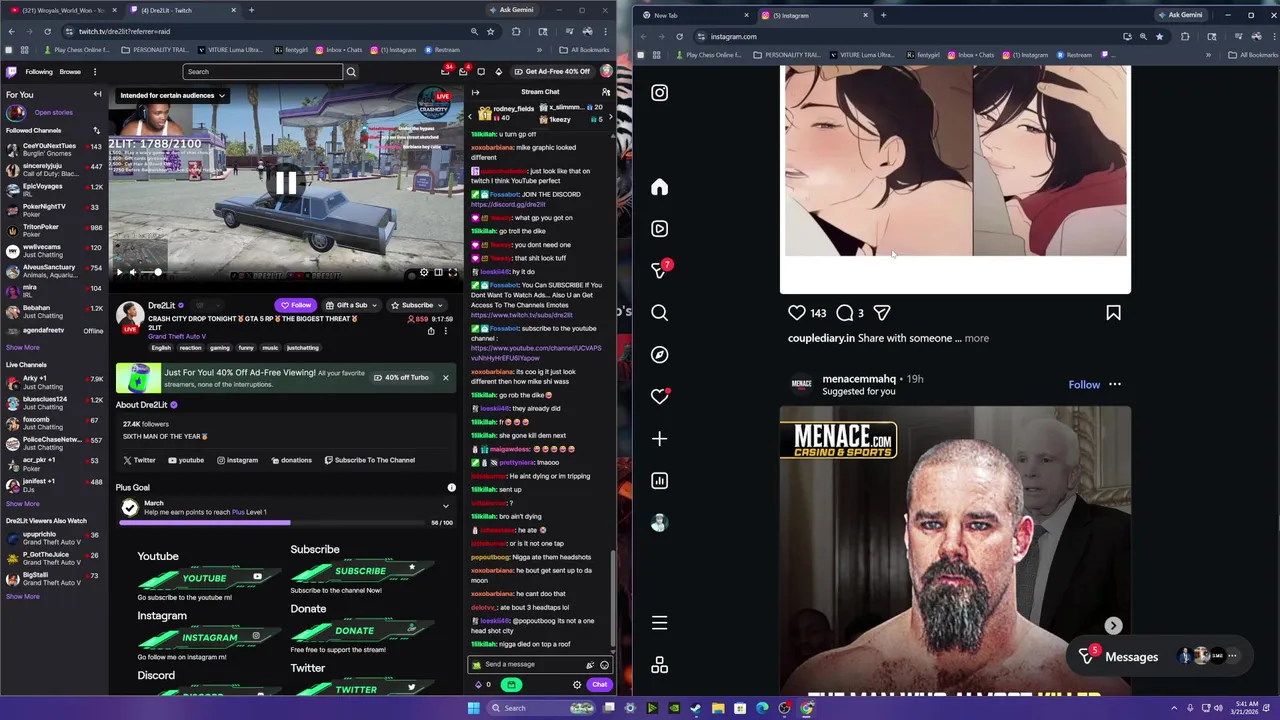The image size is (1280, 720).
Task: Save the couplediary.in post with bookmark
Action: 1113,313
